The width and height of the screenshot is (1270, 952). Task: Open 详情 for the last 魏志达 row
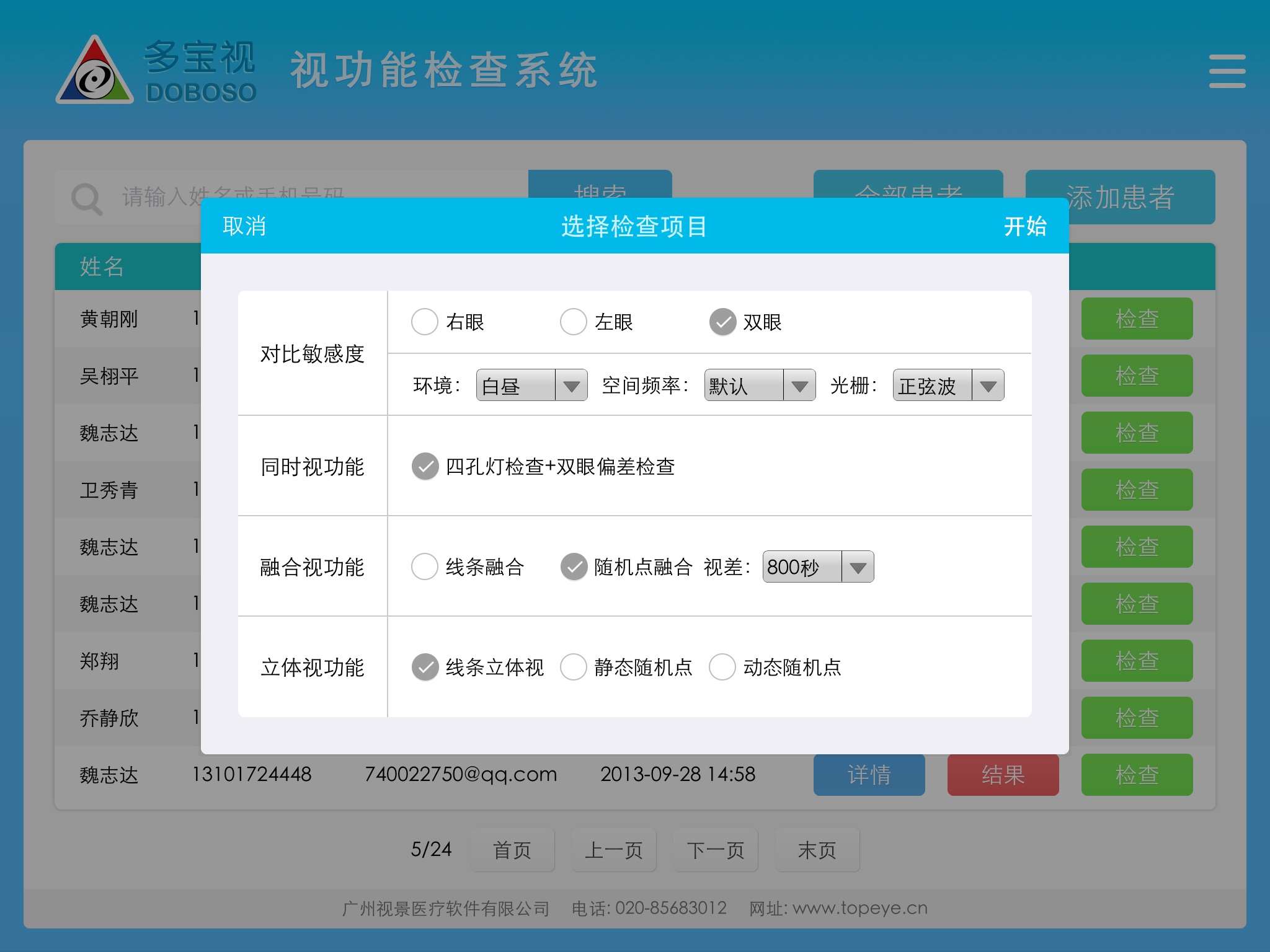tap(869, 775)
